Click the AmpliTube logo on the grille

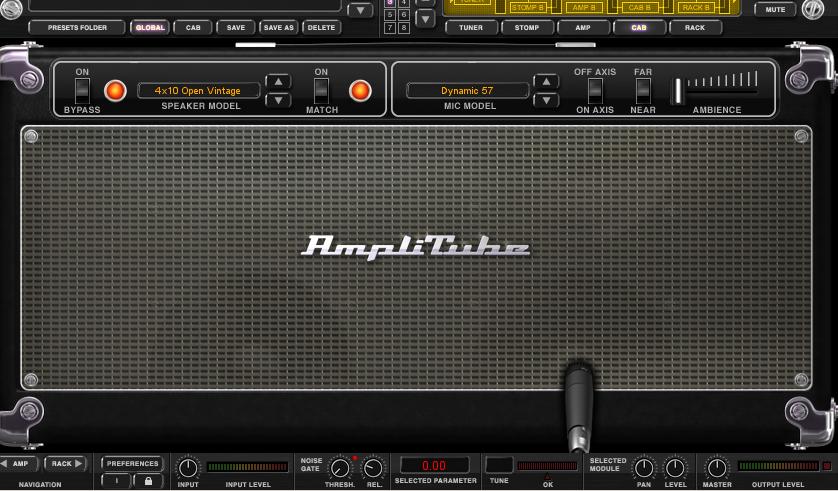[415, 247]
